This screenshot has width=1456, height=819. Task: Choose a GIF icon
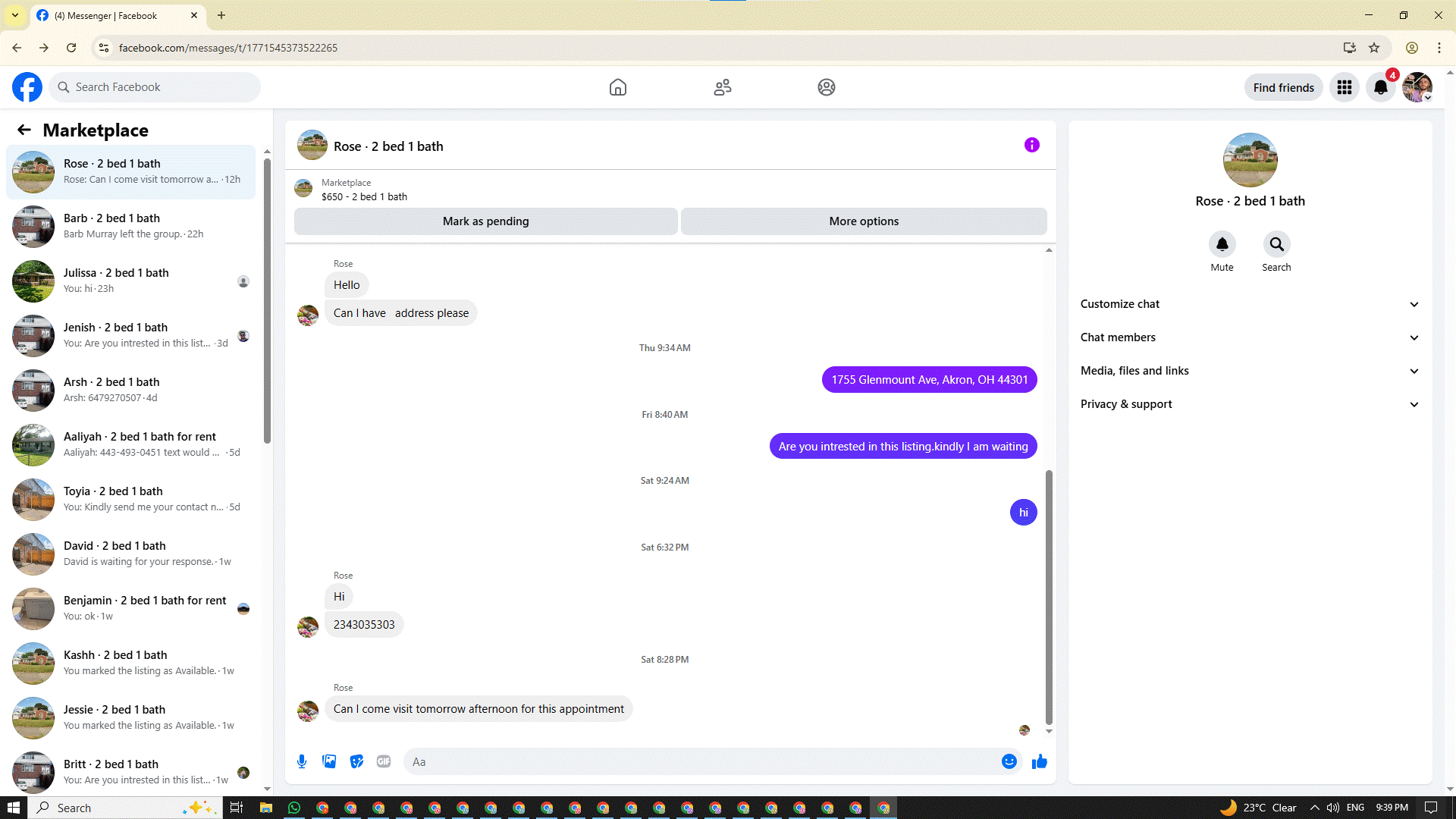click(x=384, y=761)
